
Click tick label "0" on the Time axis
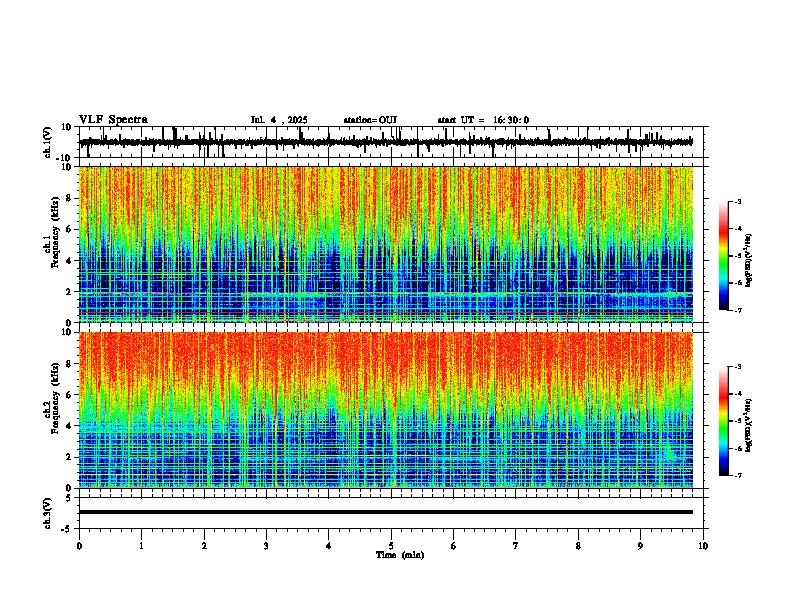pyautogui.click(x=79, y=546)
